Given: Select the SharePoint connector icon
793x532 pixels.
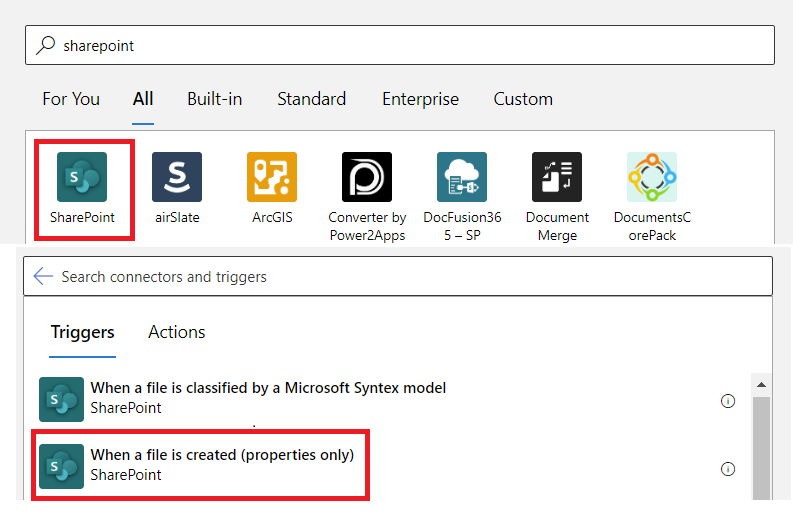Looking at the screenshot, I should coord(82,178).
